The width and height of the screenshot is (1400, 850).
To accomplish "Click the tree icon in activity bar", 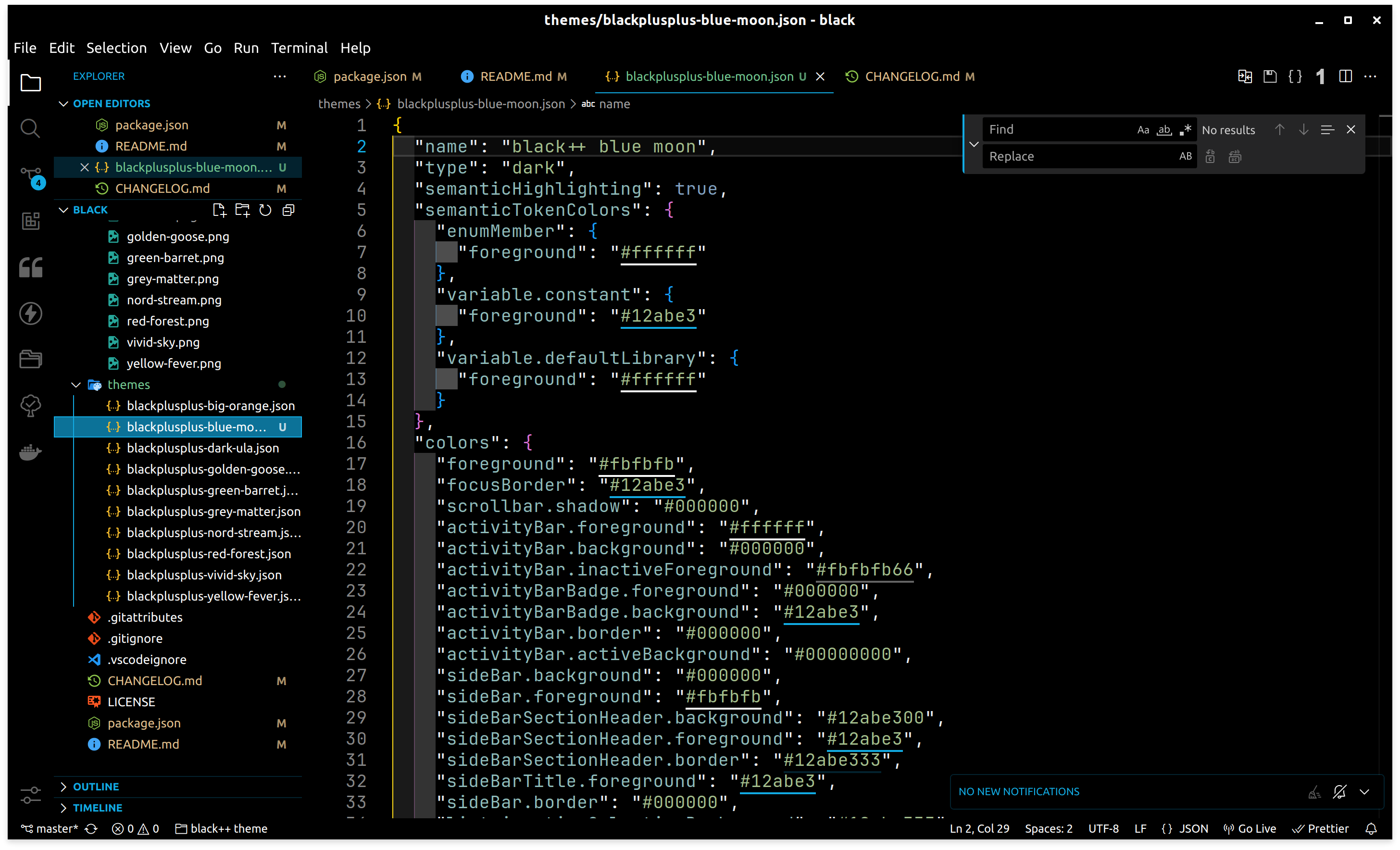I will pyautogui.click(x=30, y=405).
